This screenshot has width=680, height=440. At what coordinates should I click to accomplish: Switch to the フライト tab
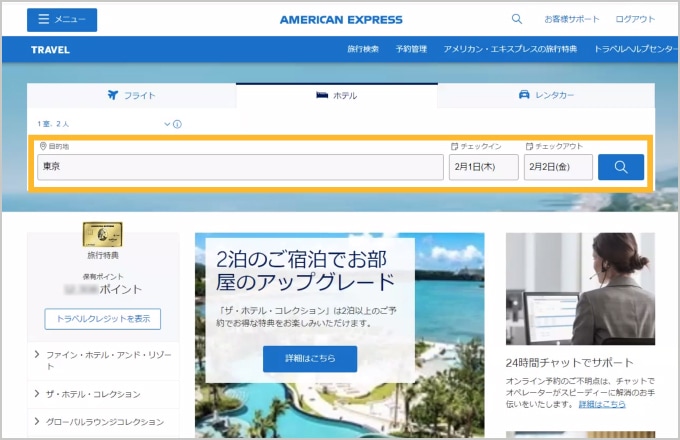point(131,95)
